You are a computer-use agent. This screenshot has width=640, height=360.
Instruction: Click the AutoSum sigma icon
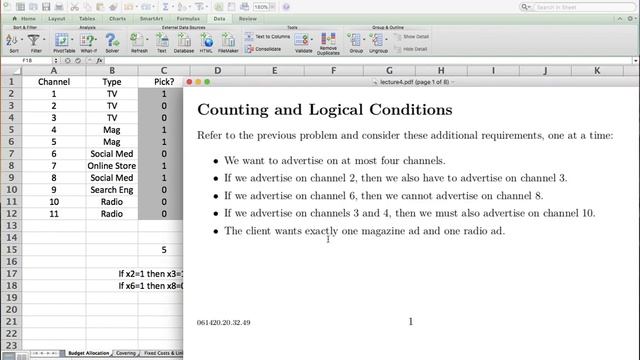point(165,7)
